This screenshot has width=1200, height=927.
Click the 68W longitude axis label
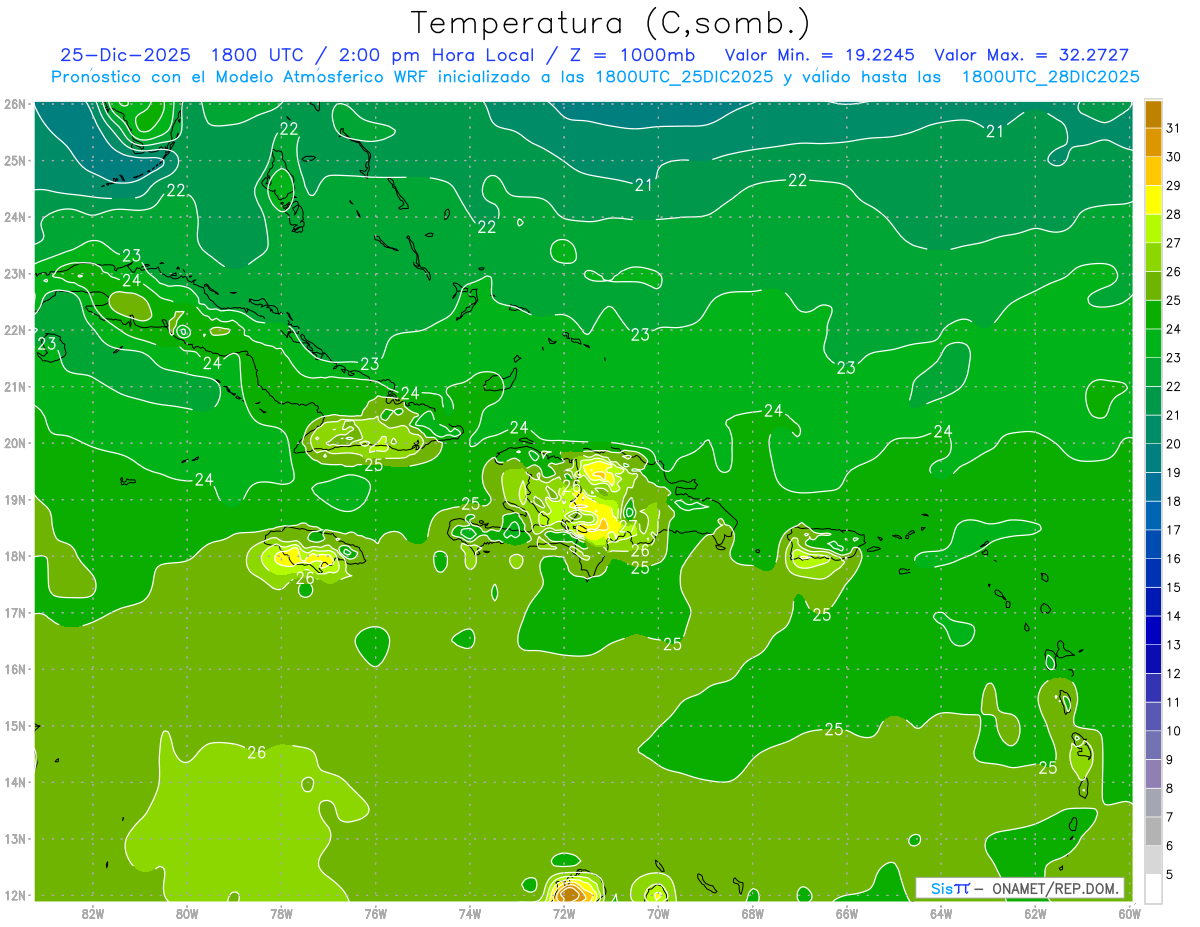point(753,912)
